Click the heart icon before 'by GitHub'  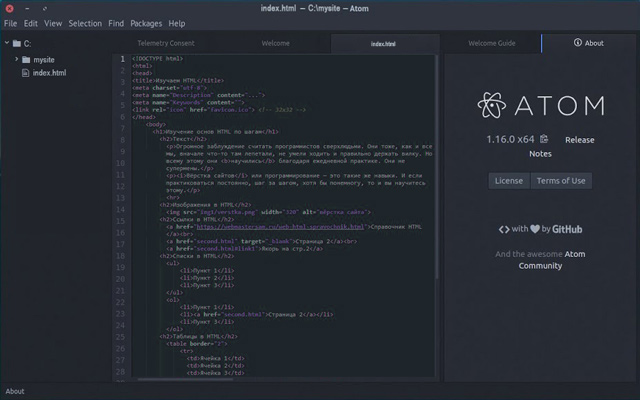[x=535, y=229]
